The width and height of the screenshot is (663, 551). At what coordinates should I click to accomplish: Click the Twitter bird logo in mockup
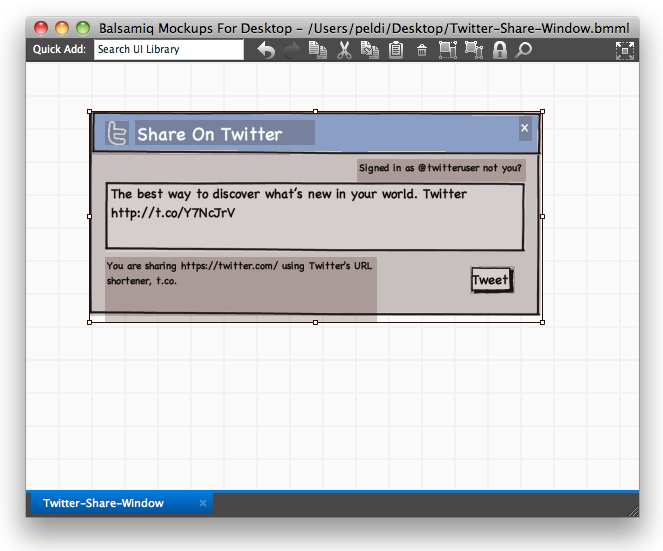117,133
